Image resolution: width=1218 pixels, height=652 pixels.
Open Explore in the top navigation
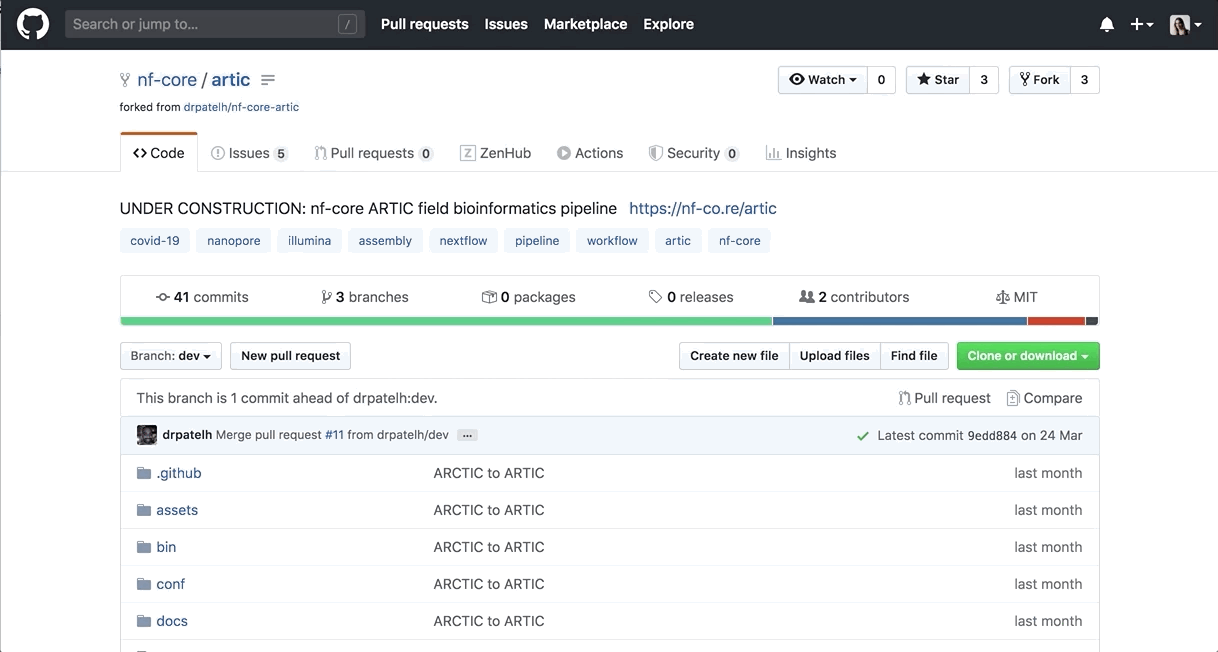click(x=668, y=24)
